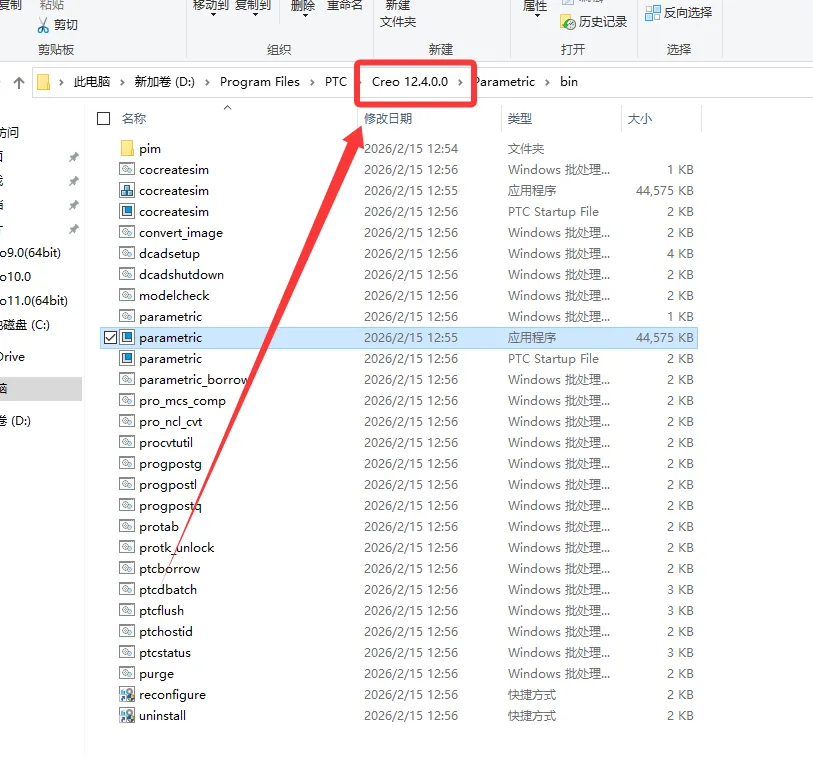Viewport: 813px width, 757px height.
Task: Open the pim folder icon
Action: pos(127,149)
